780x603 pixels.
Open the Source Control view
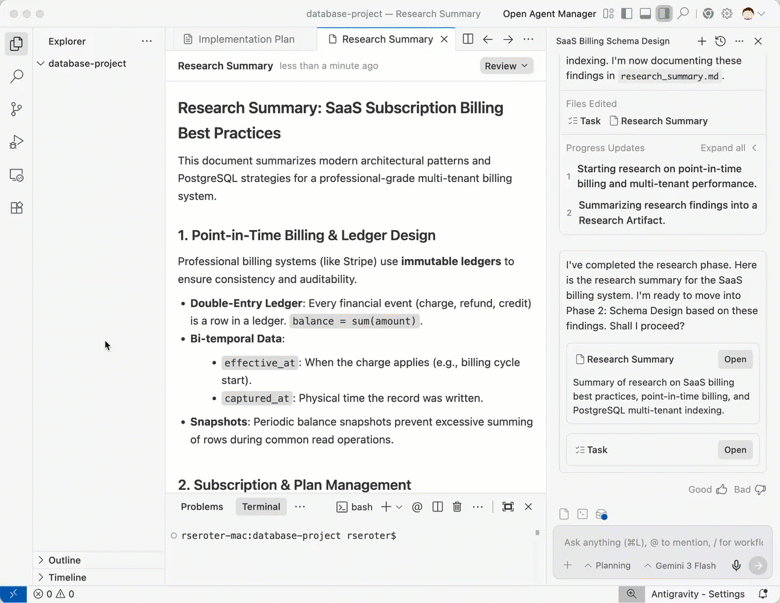click(16, 109)
